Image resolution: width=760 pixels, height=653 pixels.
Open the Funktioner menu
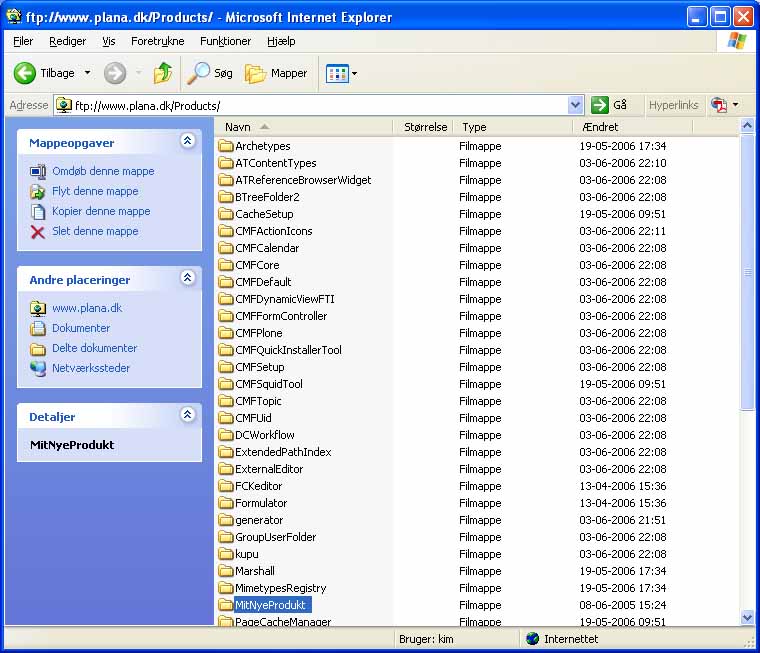225,41
